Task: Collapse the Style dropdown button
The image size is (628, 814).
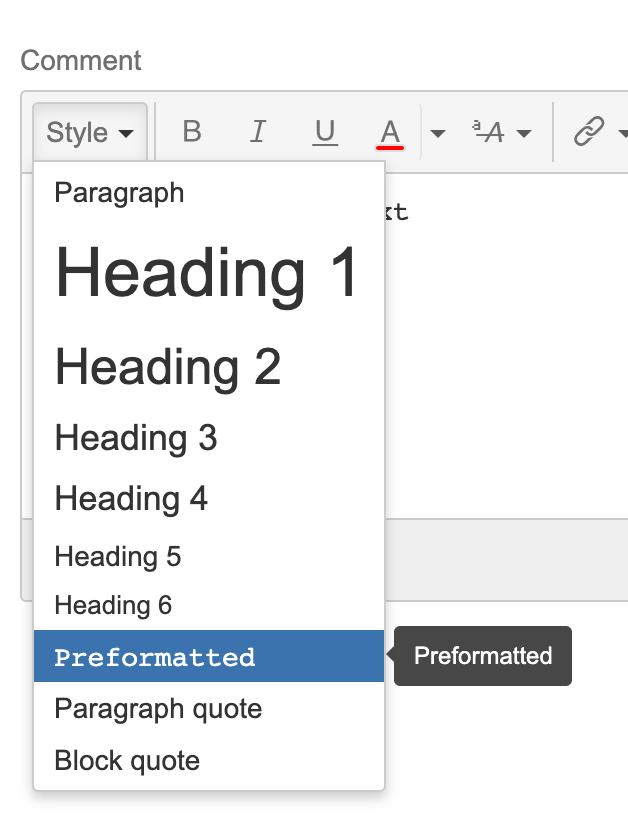Action: (90, 132)
